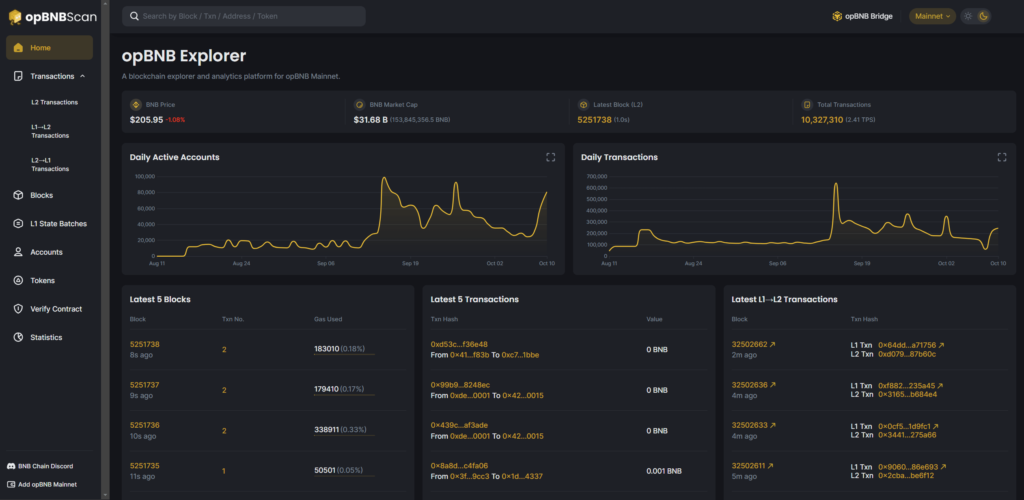This screenshot has width=1024, height=500.
Task: Open L2 Txn 0xd079...87b60c
Action: [907, 354]
